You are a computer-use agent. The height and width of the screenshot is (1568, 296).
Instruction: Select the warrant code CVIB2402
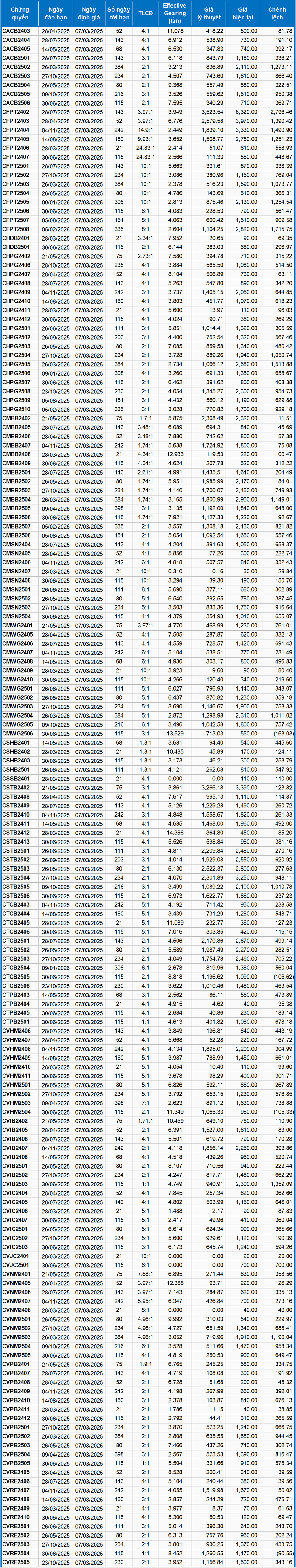[x=15, y=1120]
